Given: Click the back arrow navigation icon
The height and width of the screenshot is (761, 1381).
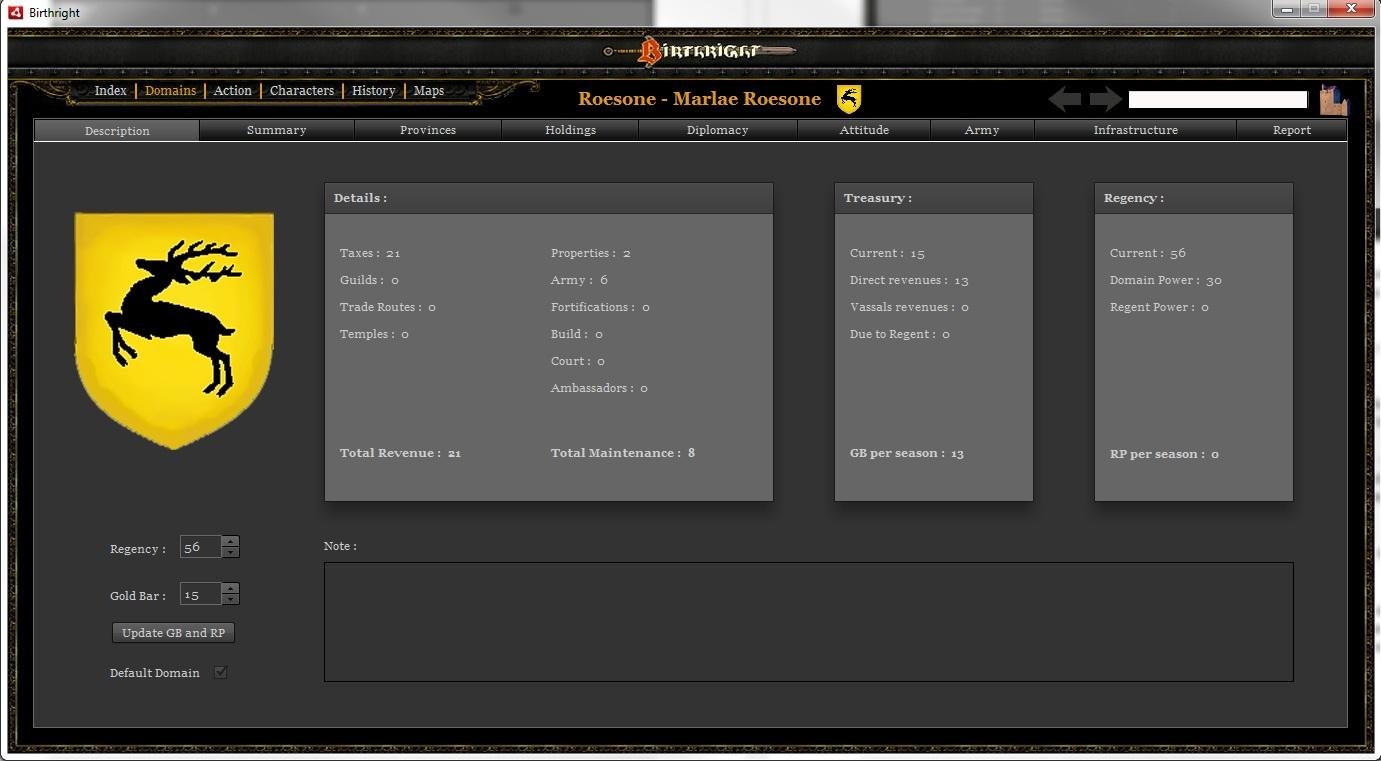Looking at the screenshot, I should click(x=1064, y=99).
